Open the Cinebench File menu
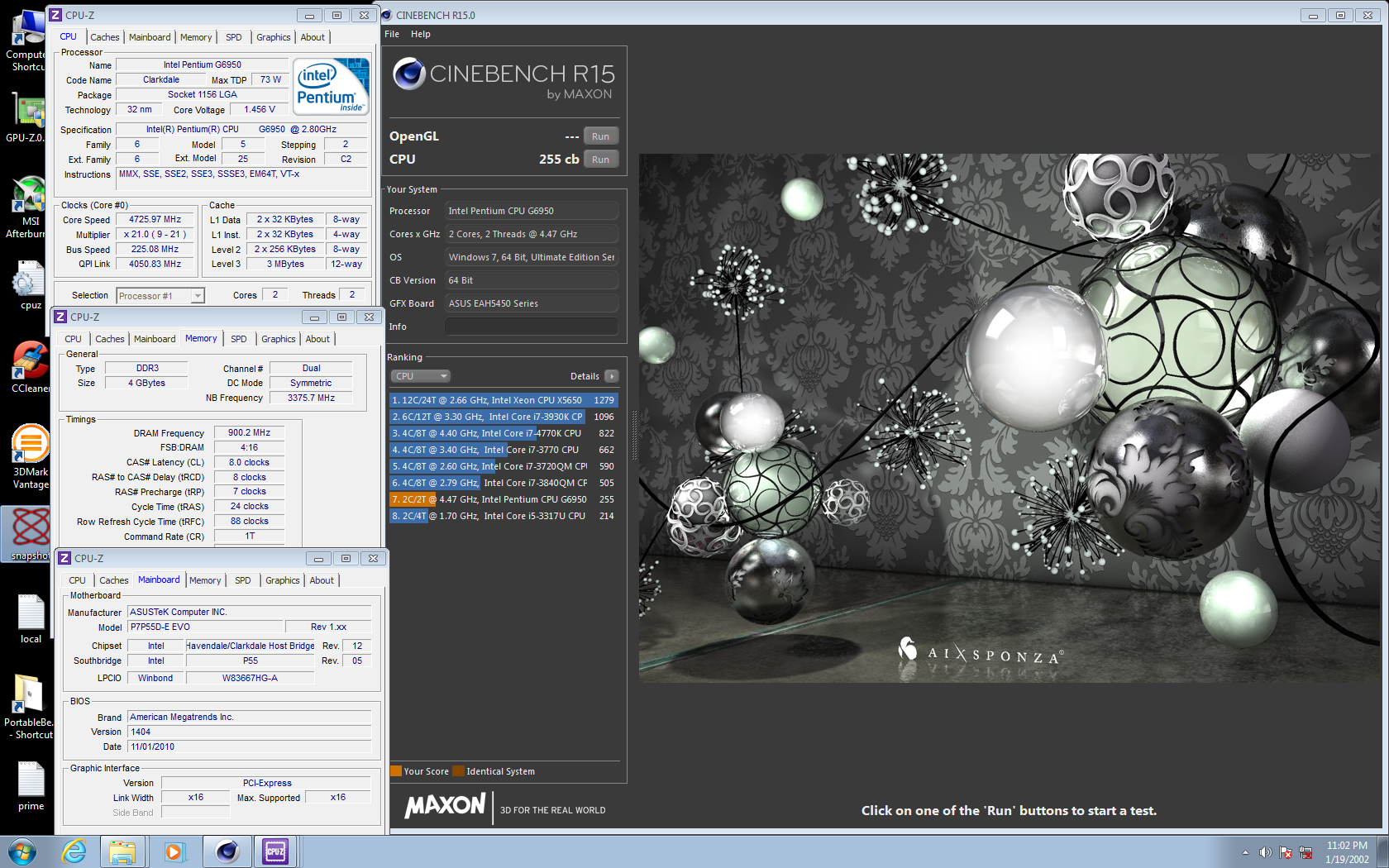Image resolution: width=1389 pixels, height=868 pixels. 392,34
